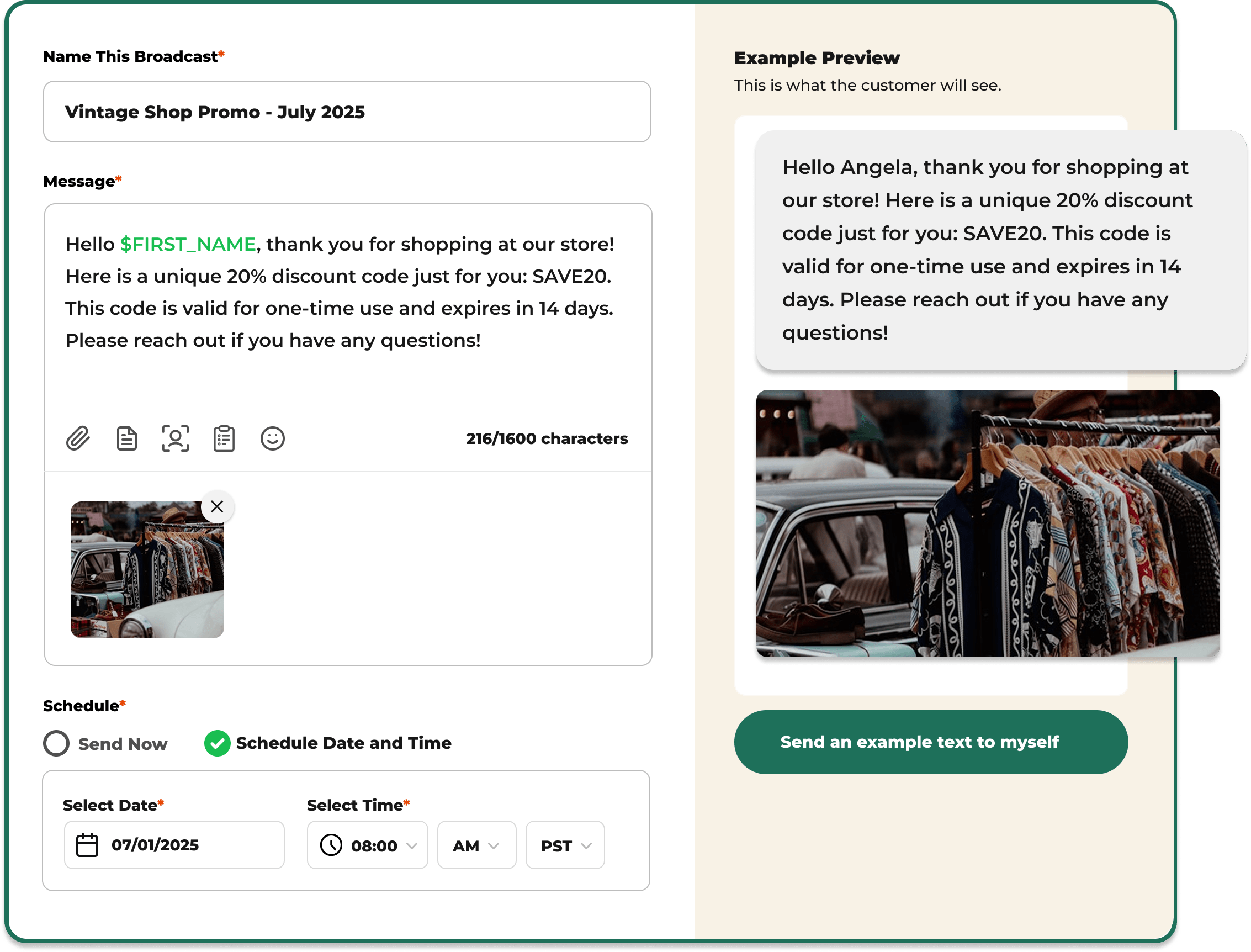Screen dimensions: 1251x952
Task: Click the Name This Broadcast label
Action: (x=134, y=57)
